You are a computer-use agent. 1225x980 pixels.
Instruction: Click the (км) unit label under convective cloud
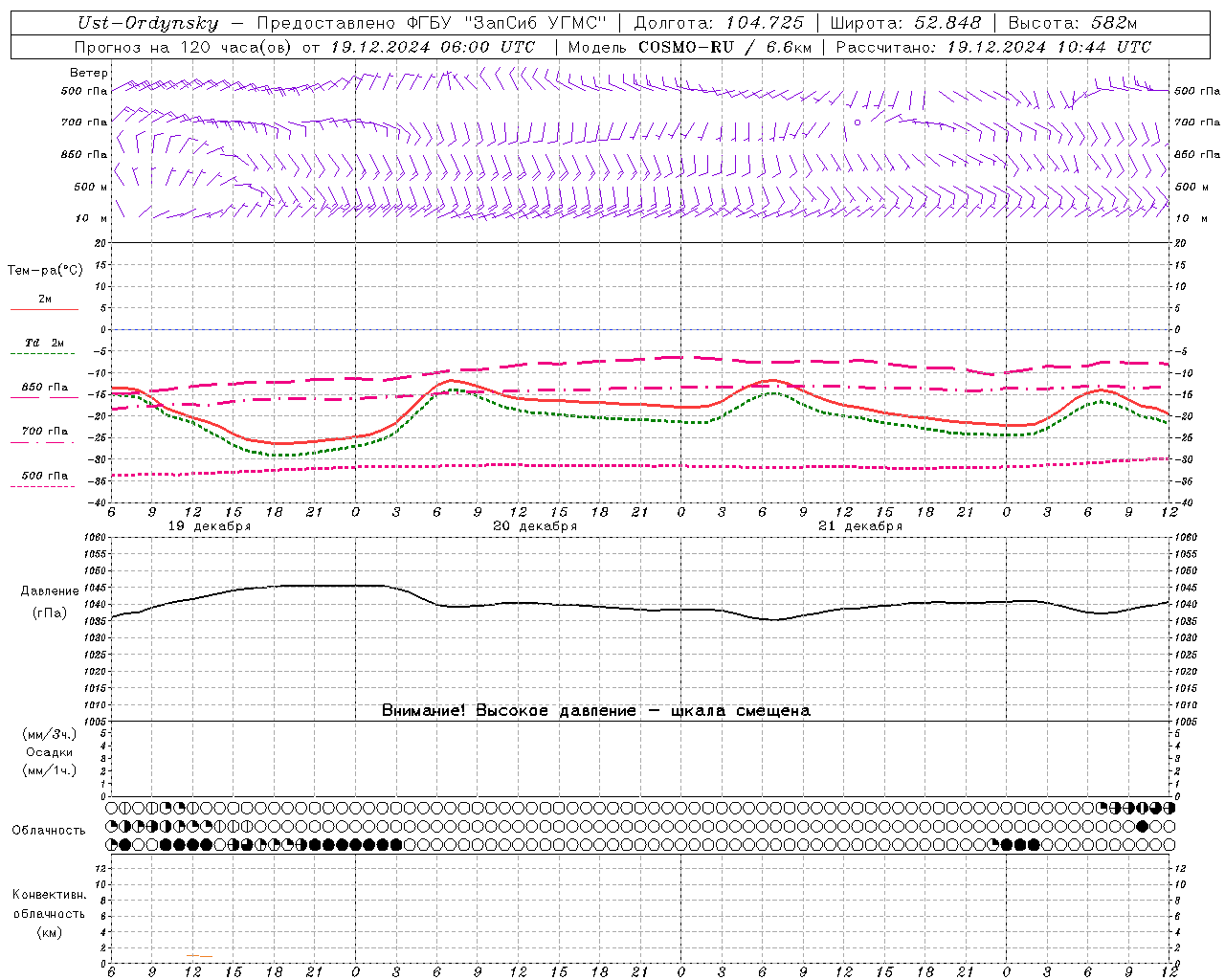click(49, 932)
